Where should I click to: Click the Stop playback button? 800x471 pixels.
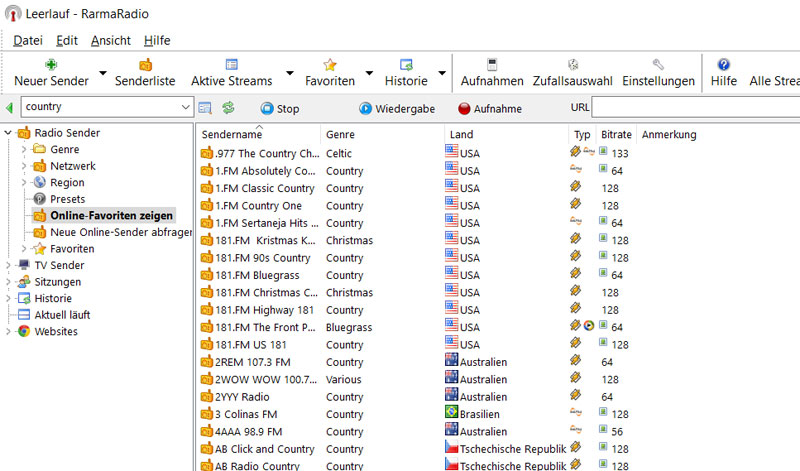[280, 109]
